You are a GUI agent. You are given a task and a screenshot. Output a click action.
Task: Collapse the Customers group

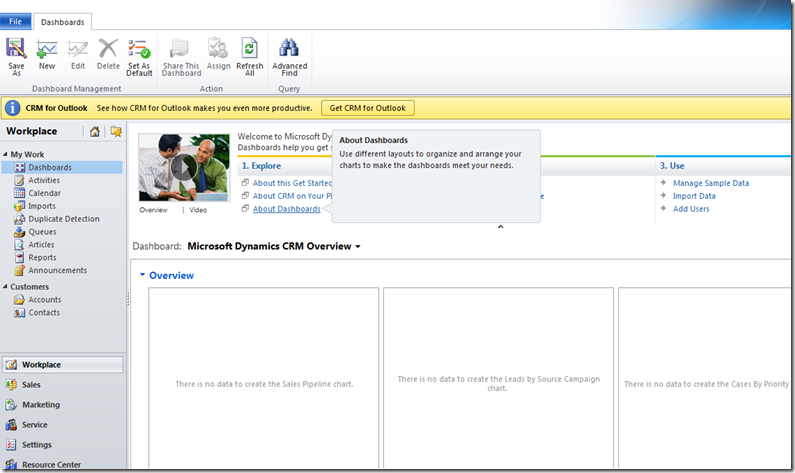pyautogui.click(x=5, y=286)
